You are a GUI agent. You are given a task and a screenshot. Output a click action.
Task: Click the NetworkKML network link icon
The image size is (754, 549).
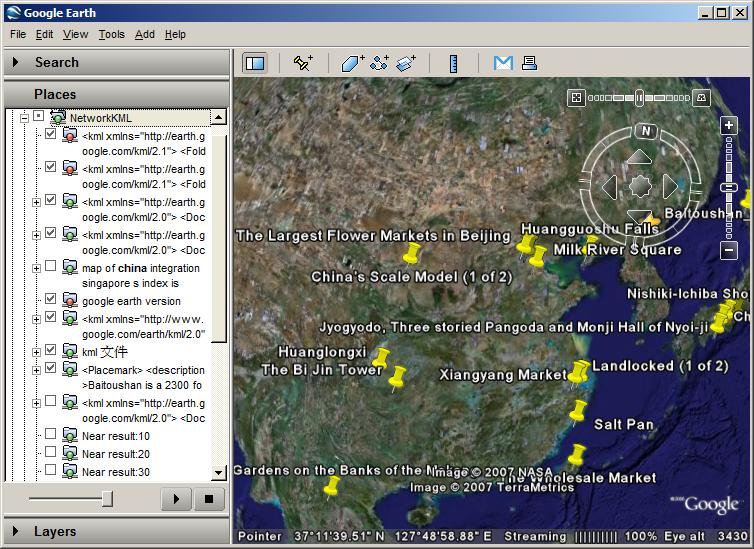tap(58, 117)
